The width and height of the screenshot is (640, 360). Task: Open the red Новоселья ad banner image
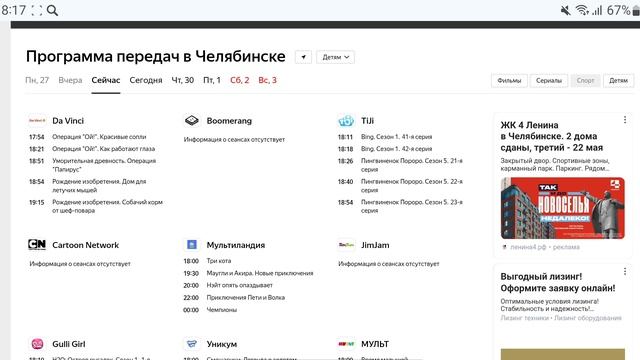(x=562, y=208)
